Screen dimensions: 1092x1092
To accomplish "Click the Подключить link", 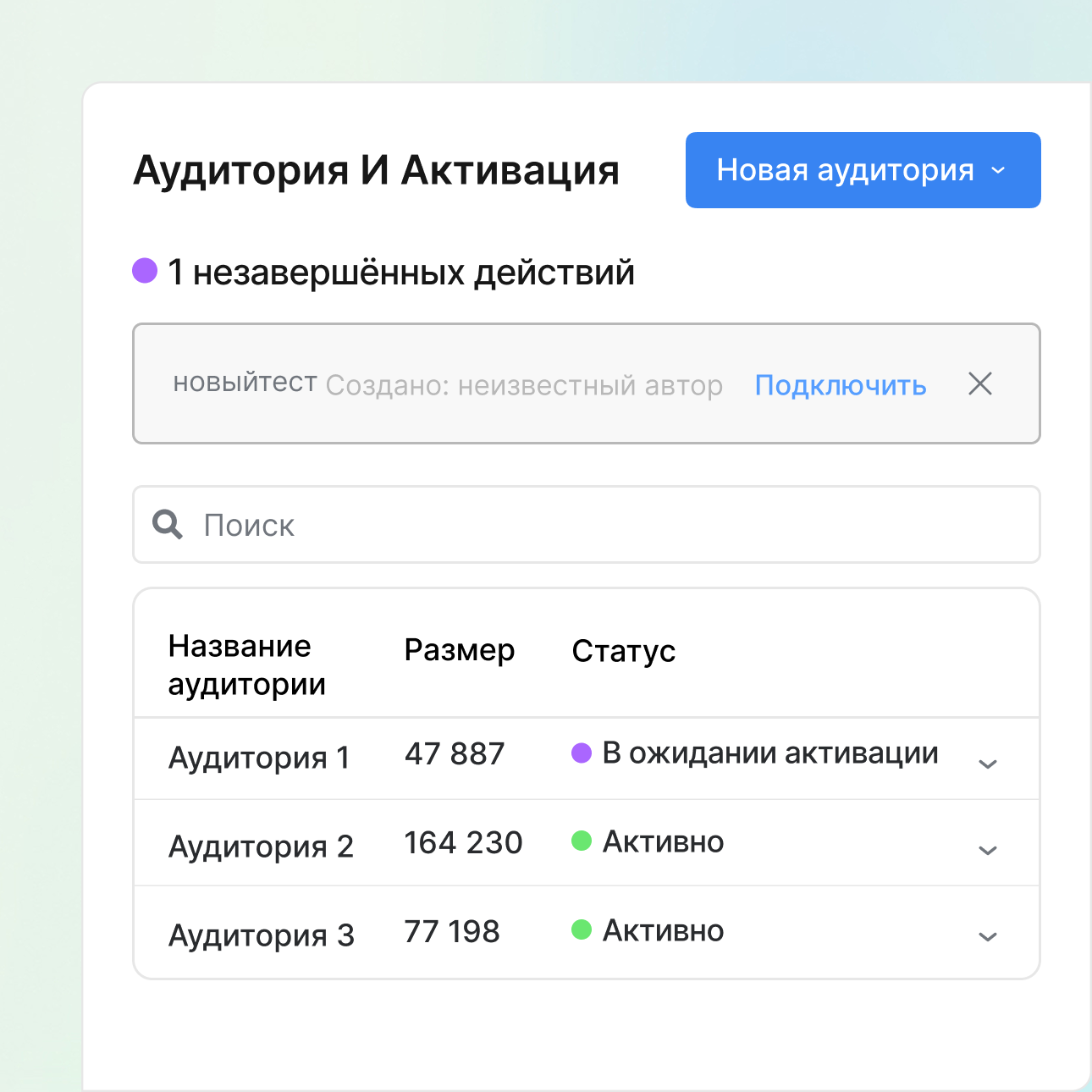I will point(840,385).
